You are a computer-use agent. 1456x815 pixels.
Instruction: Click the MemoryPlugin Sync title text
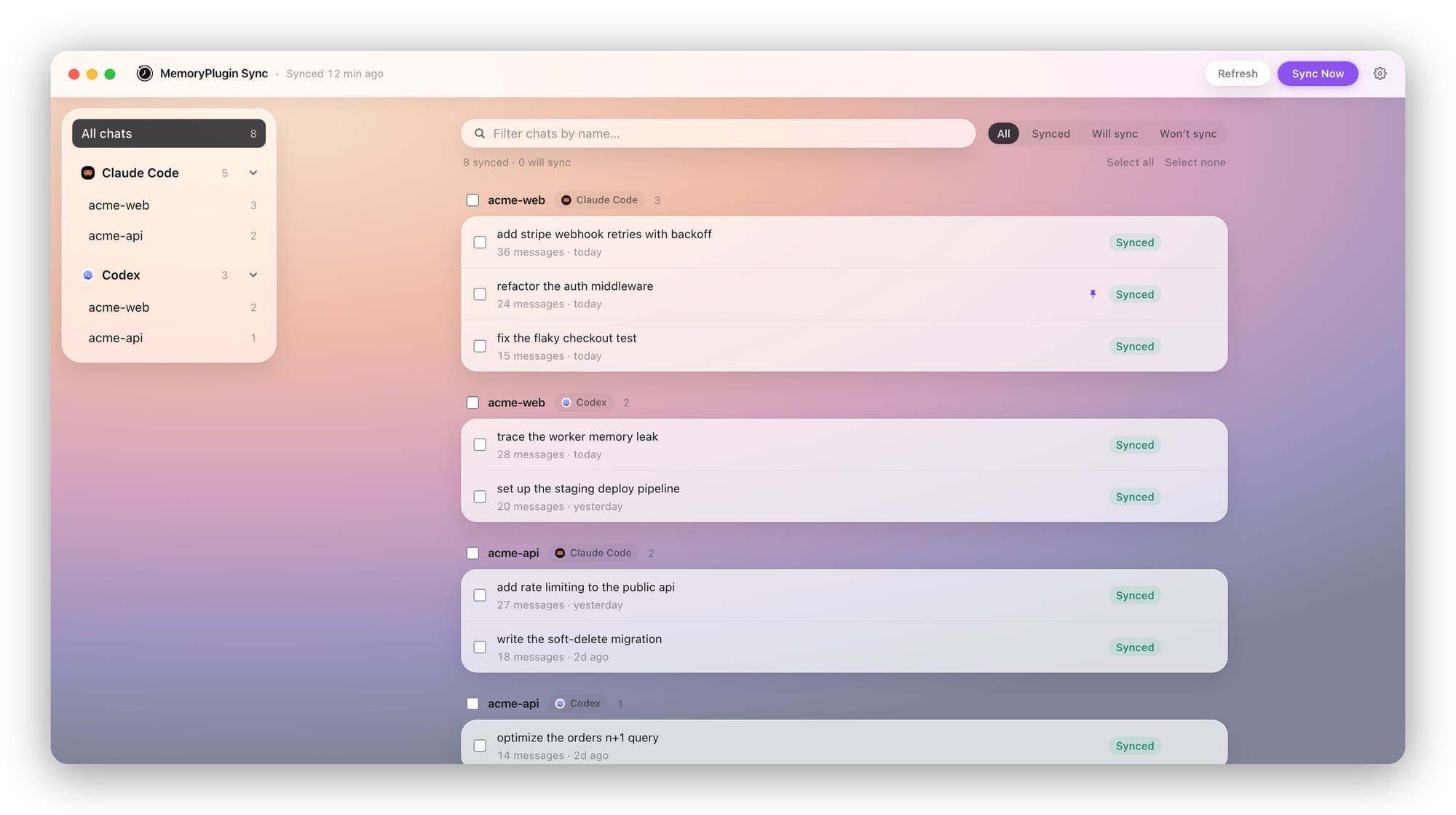(x=214, y=74)
